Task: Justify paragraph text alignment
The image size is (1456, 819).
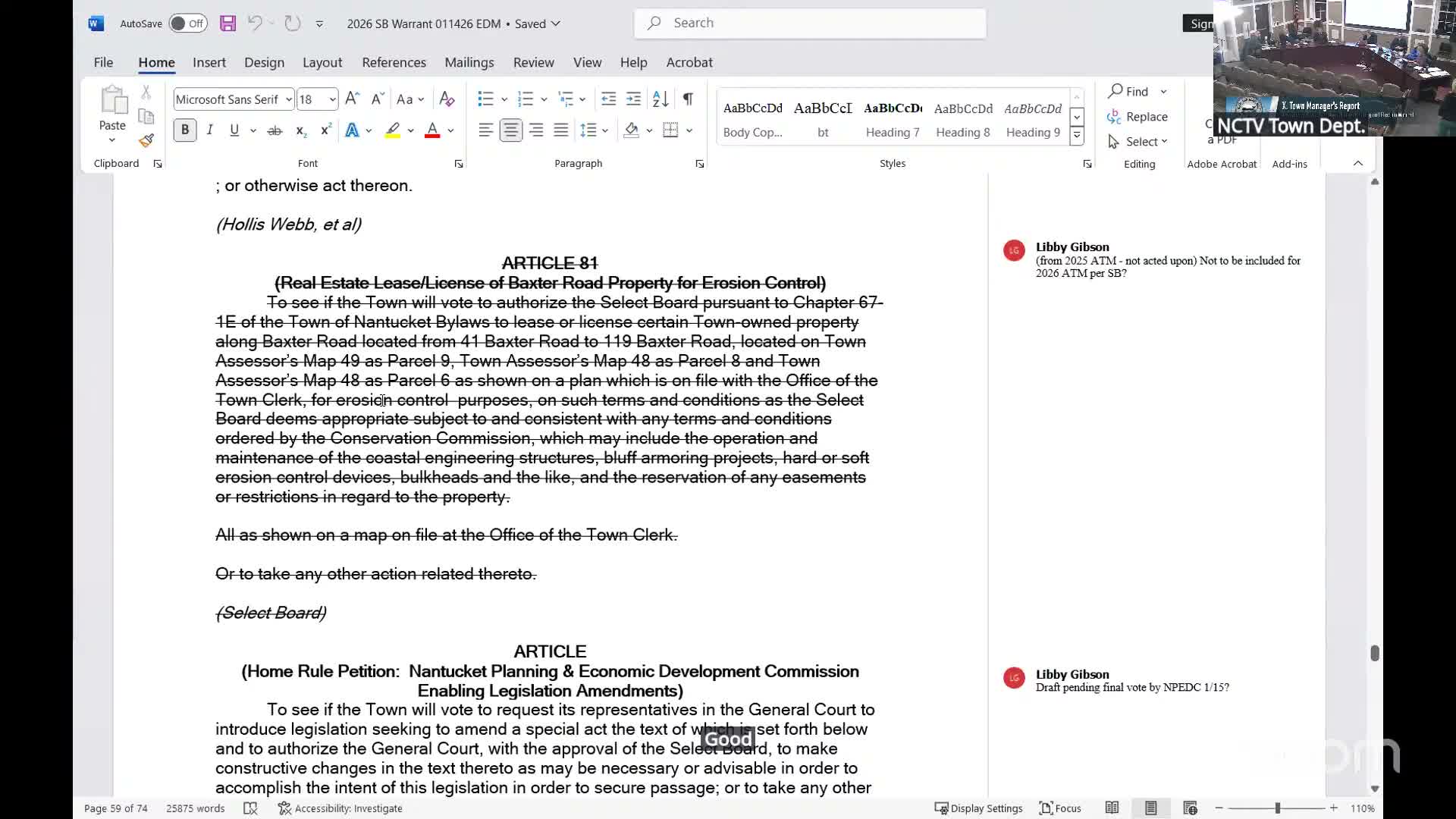Action: (560, 130)
